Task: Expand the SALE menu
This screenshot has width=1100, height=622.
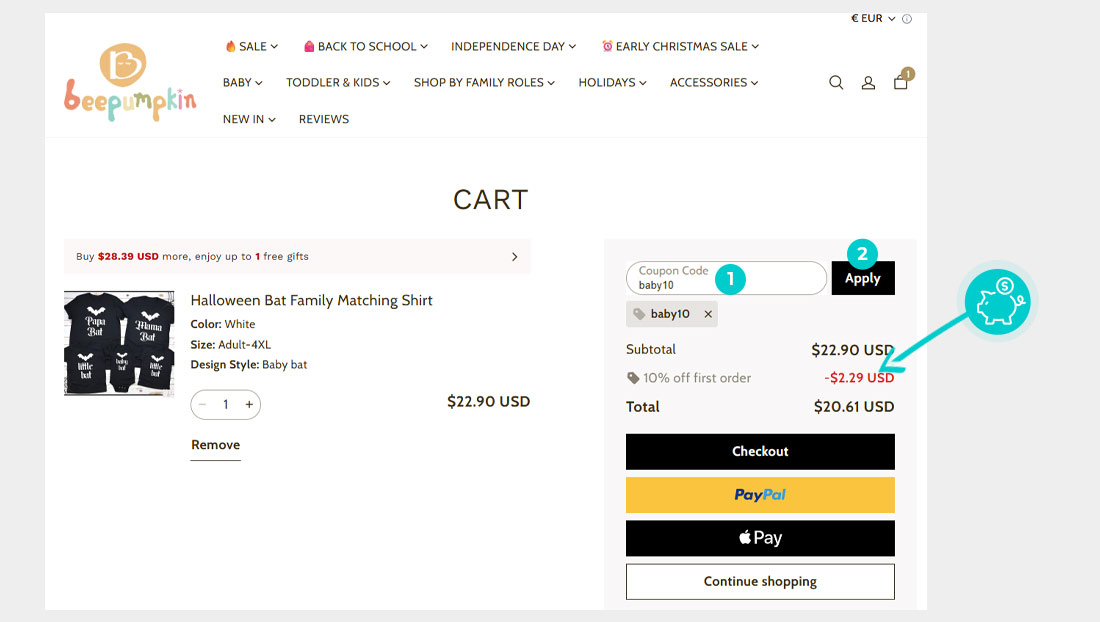Action: [x=251, y=46]
